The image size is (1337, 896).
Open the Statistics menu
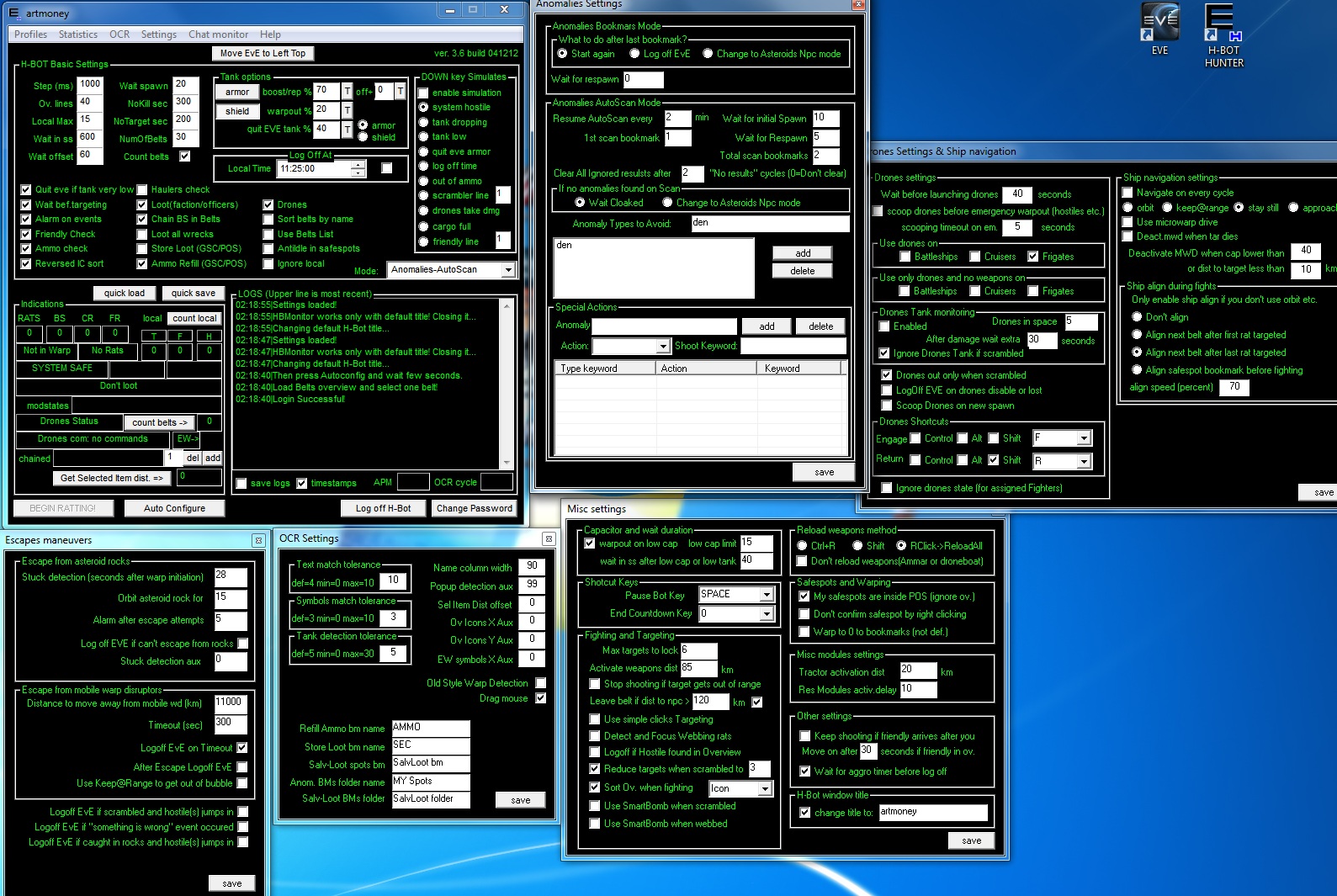(78, 34)
